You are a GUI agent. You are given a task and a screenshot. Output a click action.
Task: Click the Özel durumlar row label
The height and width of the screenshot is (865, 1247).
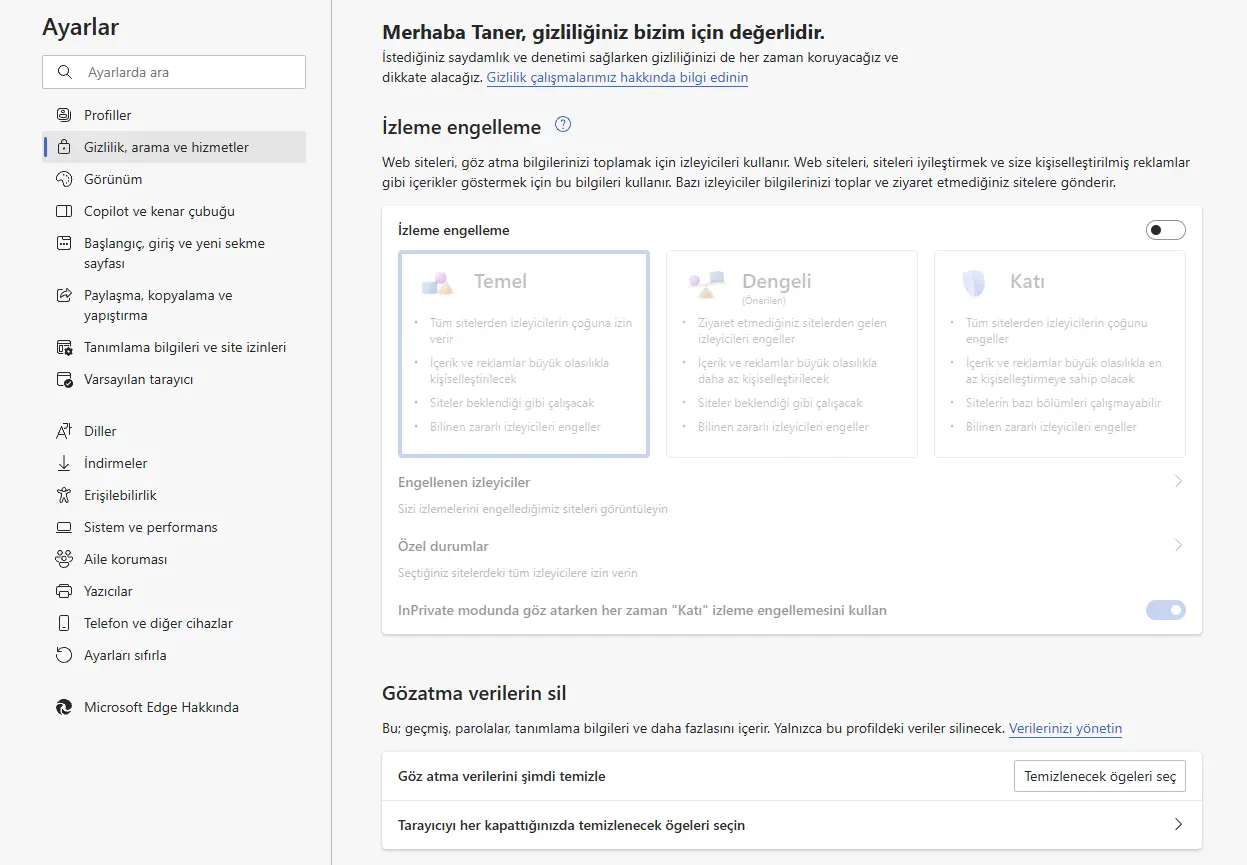tap(443, 546)
